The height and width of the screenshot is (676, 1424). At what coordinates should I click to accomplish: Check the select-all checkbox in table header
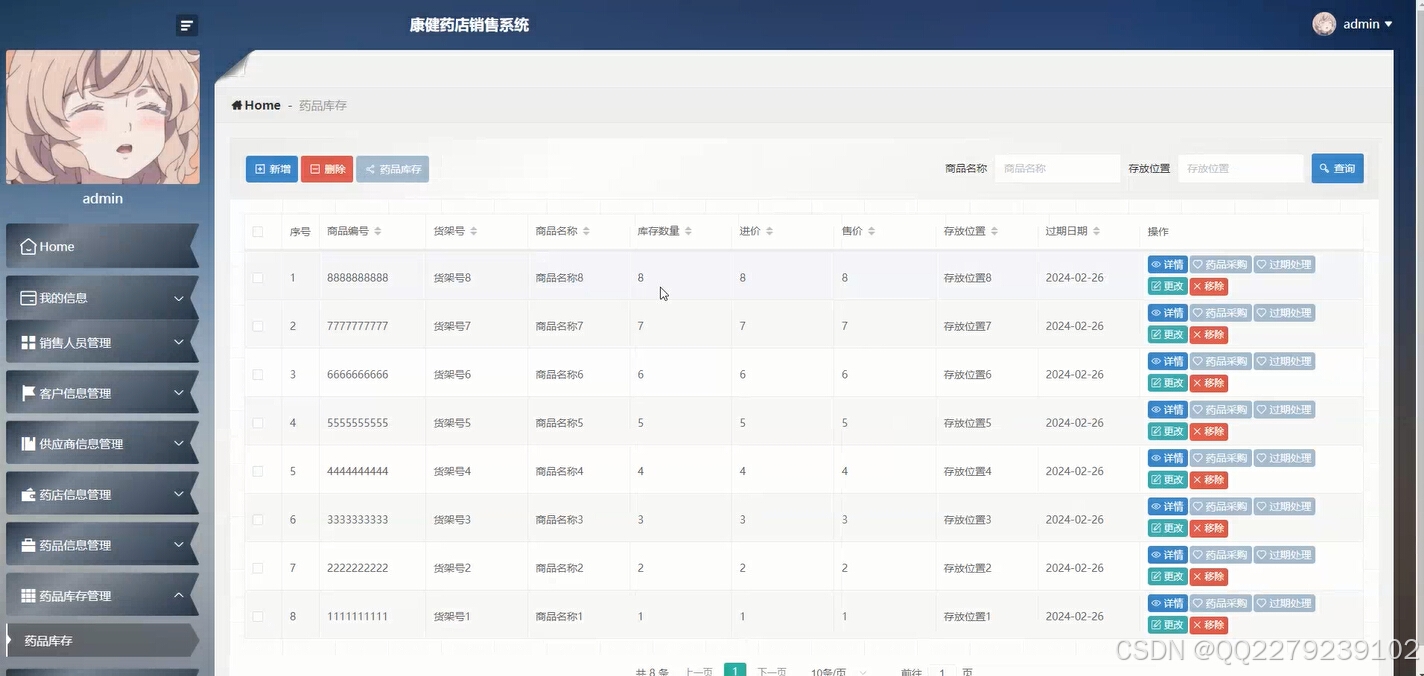(258, 230)
